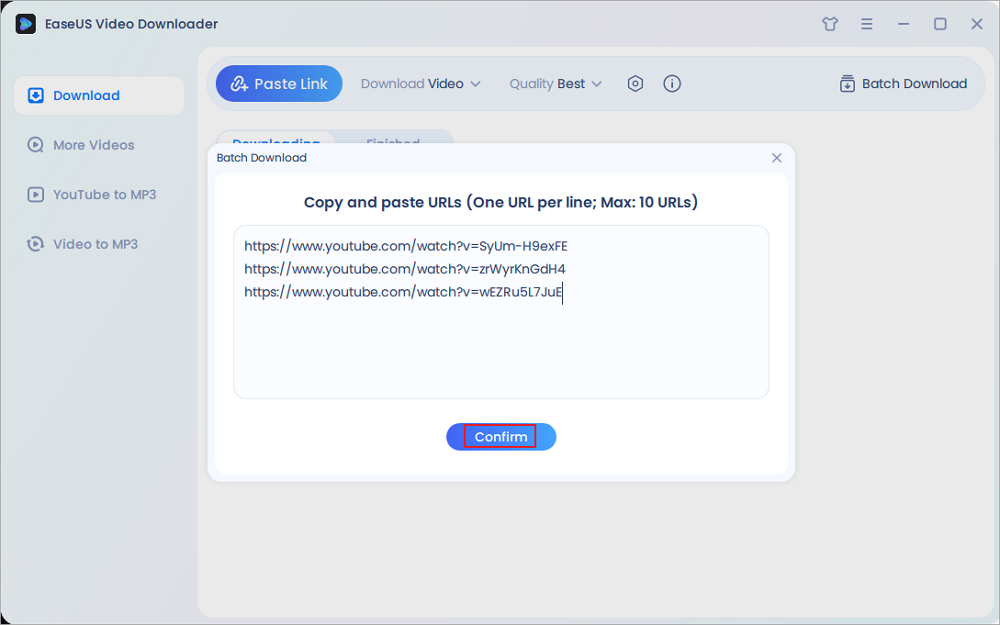
Task: Click Batch Download in the toolbar
Action: pos(903,84)
